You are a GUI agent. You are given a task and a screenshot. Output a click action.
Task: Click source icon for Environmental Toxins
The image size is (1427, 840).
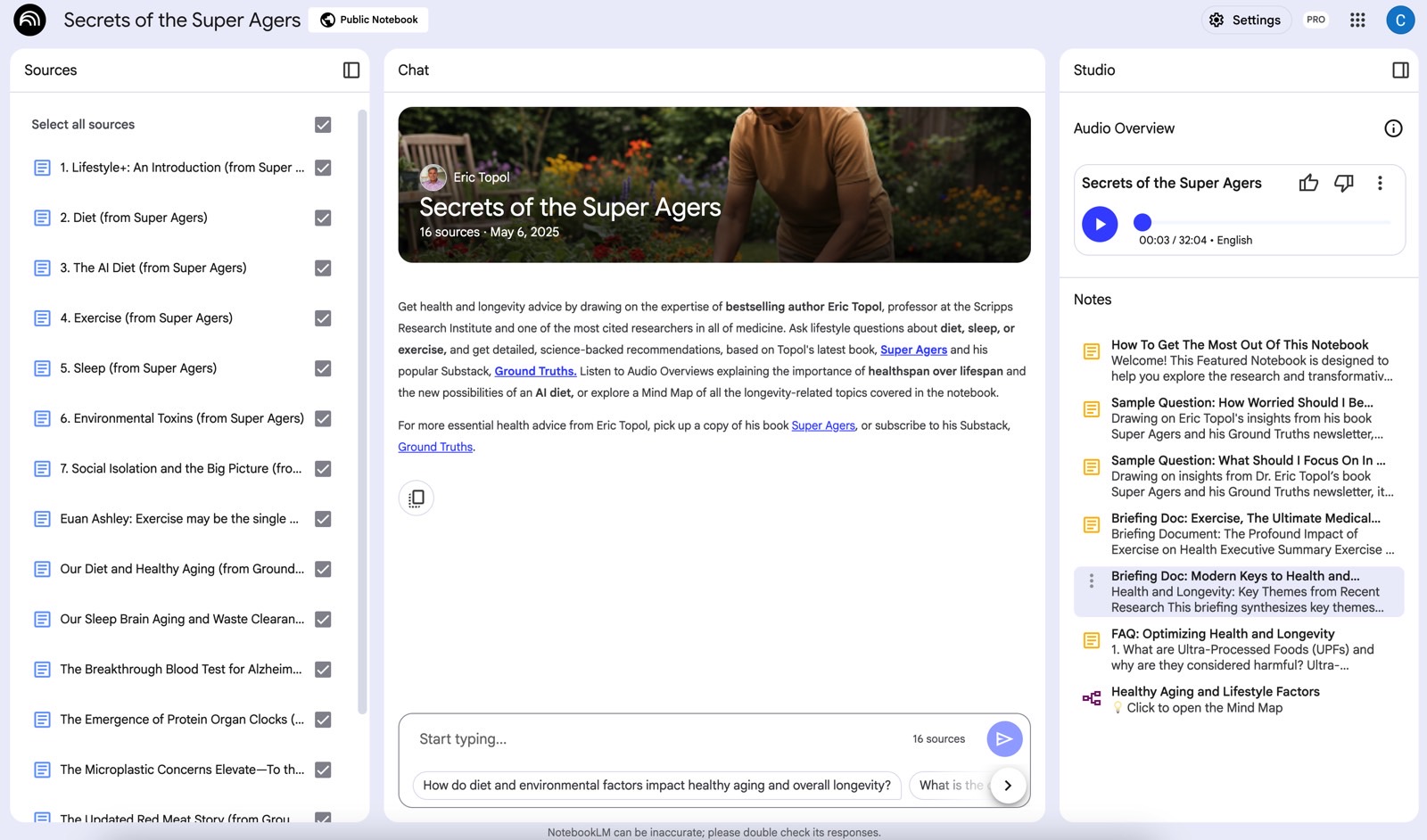point(42,418)
